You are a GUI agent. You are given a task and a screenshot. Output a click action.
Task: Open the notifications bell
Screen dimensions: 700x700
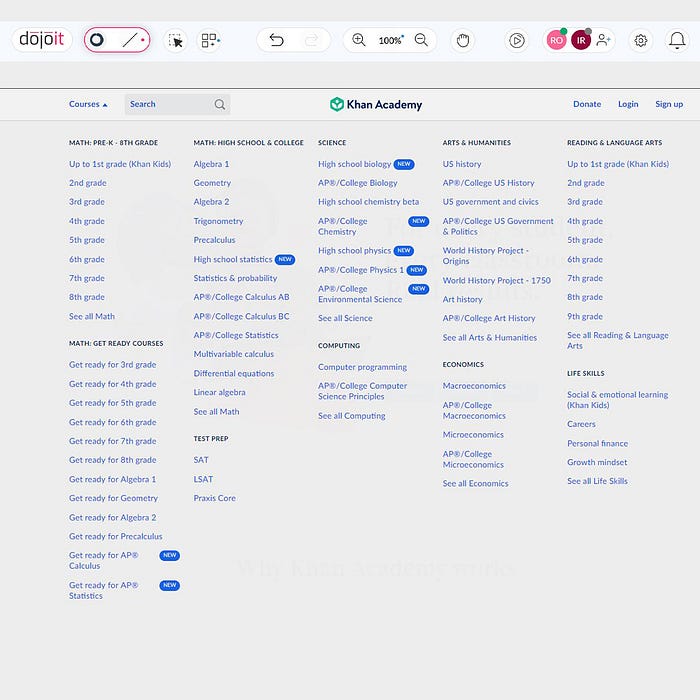pyautogui.click(x=677, y=41)
